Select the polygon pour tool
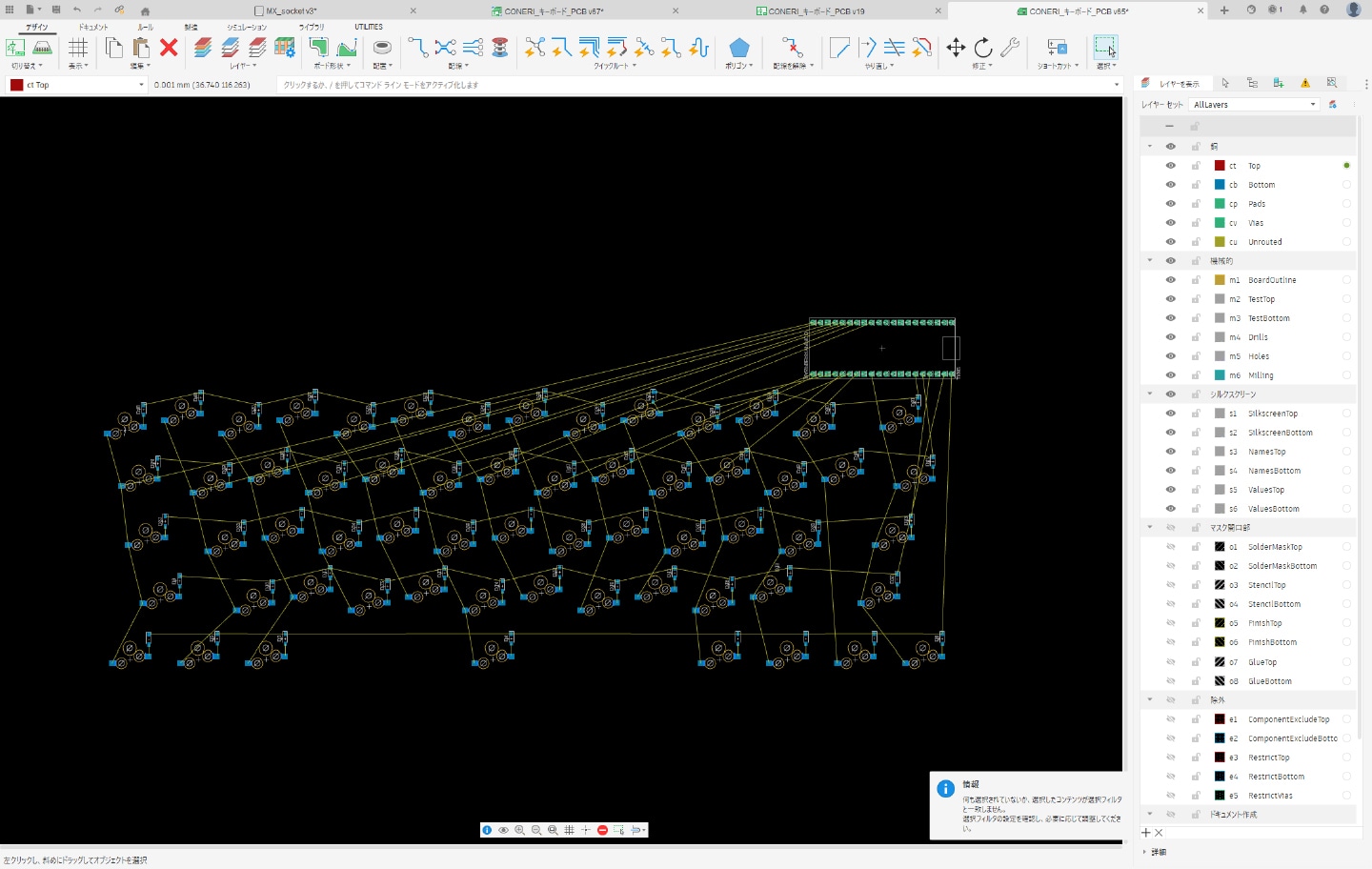The height and width of the screenshot is (869, 1372). tap(738, 48)
